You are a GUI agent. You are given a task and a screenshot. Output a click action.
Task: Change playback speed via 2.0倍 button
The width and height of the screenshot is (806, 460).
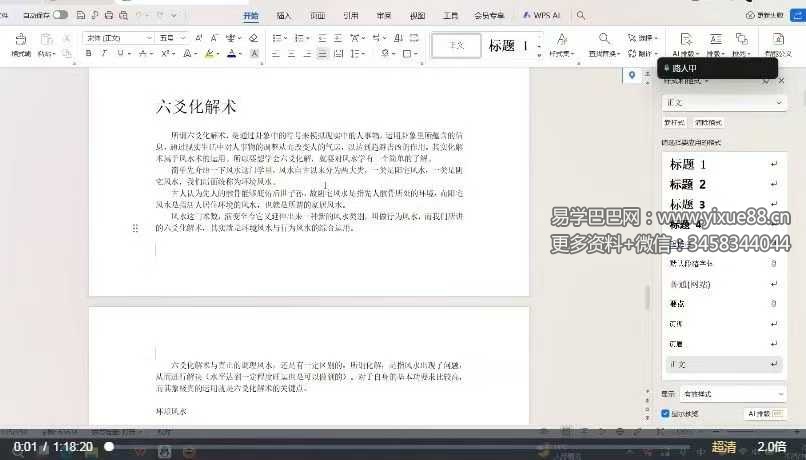[x=772, y=447]
